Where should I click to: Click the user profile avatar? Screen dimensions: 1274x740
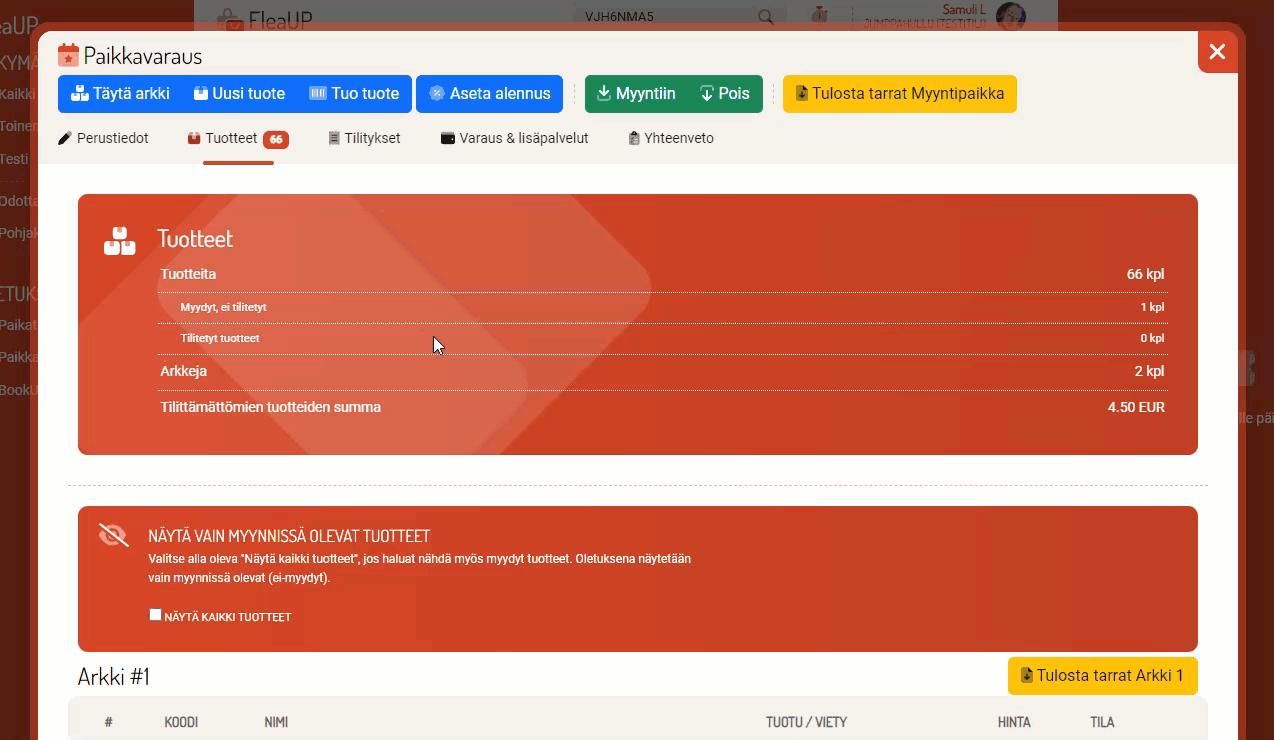tap(1010, 15)
